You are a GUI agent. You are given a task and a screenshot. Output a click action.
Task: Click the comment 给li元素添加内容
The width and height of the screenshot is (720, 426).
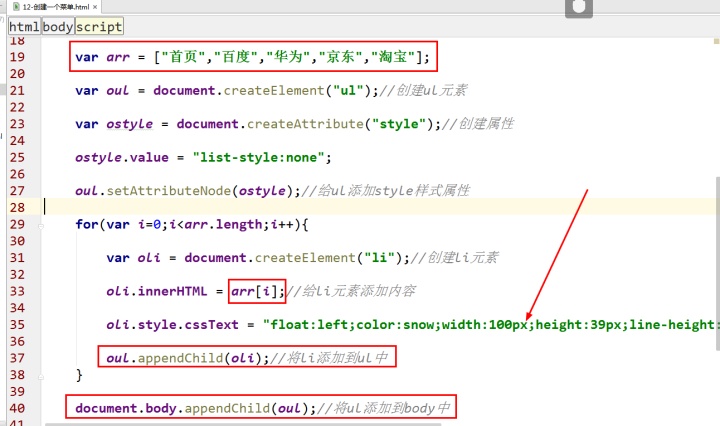coord(351,291)
